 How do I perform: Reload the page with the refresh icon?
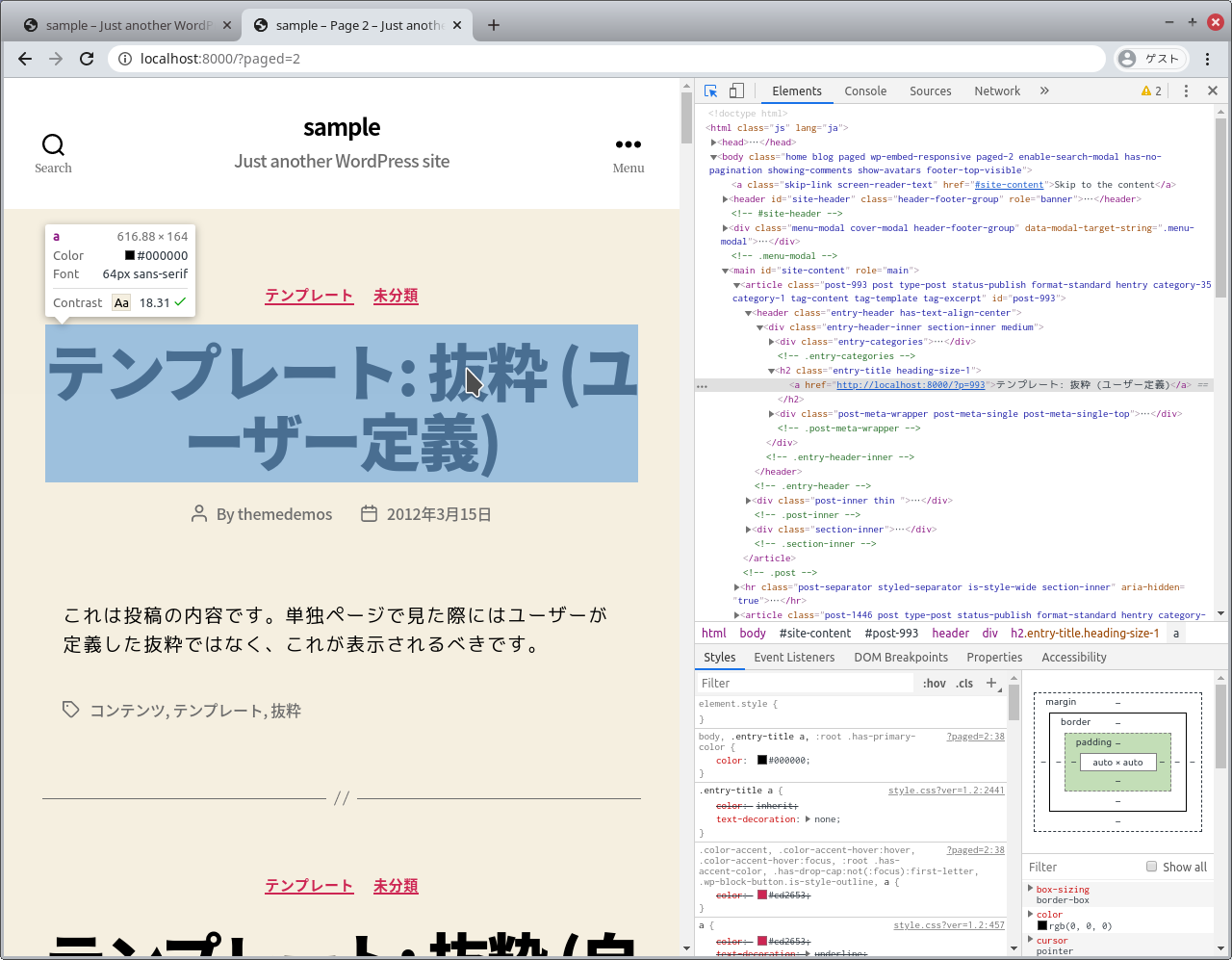click(86, 59)
